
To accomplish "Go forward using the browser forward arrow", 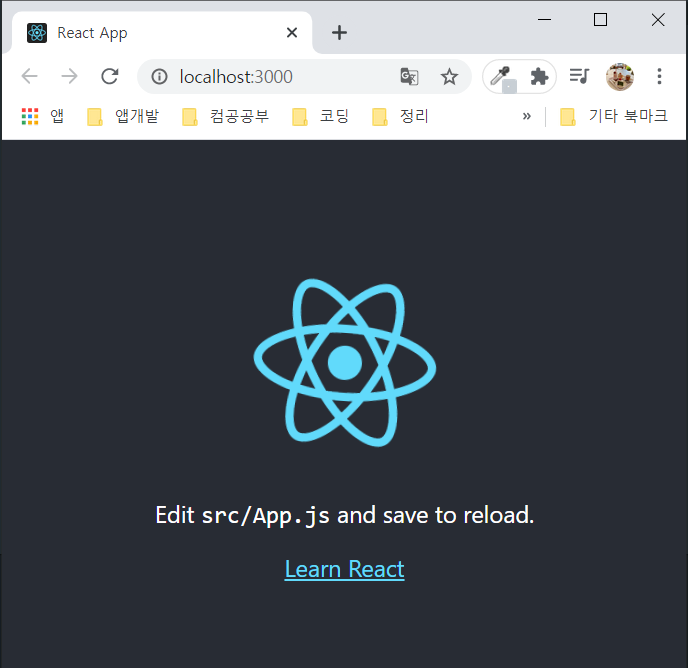I will coord(69,76).
